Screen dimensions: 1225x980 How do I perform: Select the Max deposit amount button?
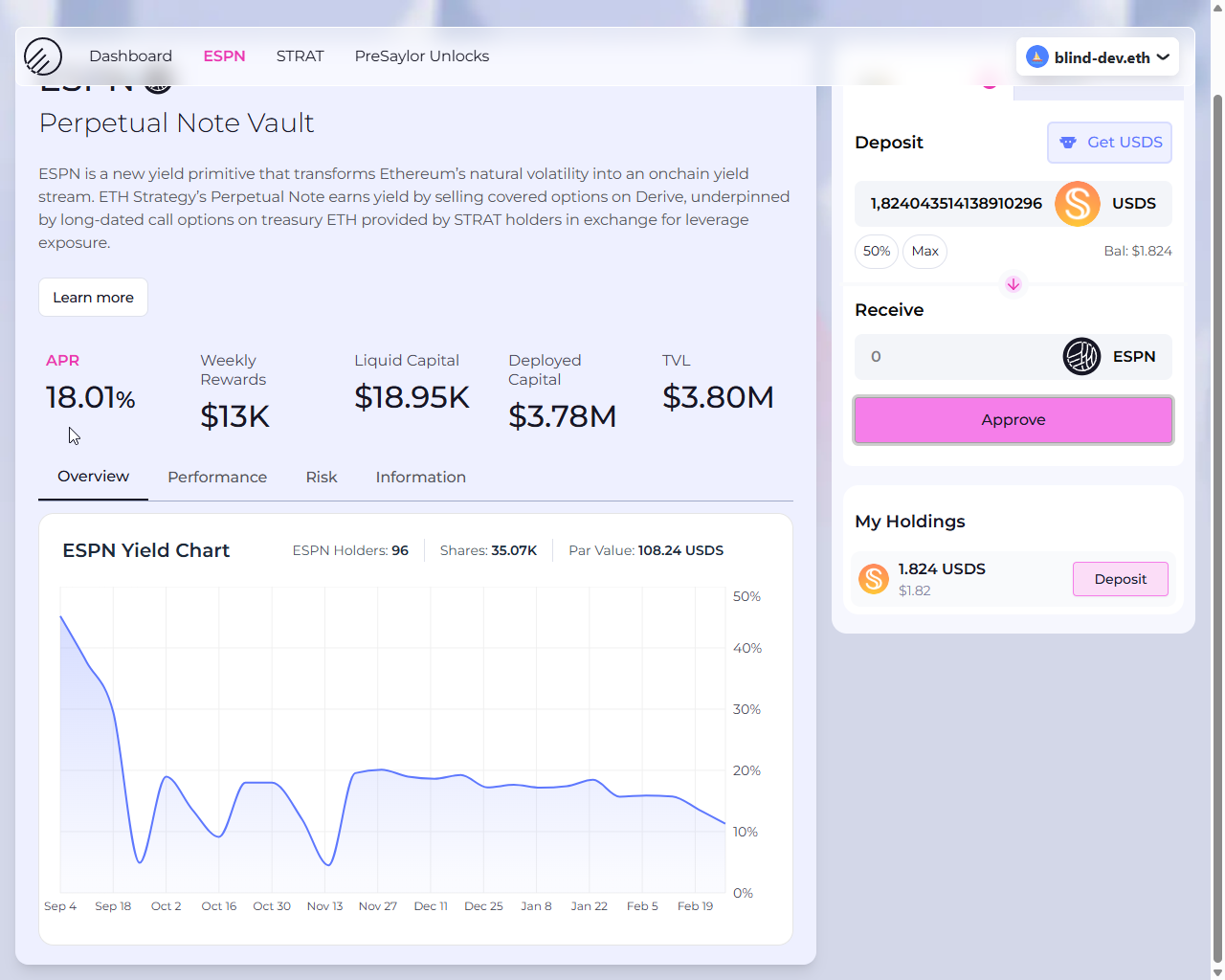click(x=924, y=252)
